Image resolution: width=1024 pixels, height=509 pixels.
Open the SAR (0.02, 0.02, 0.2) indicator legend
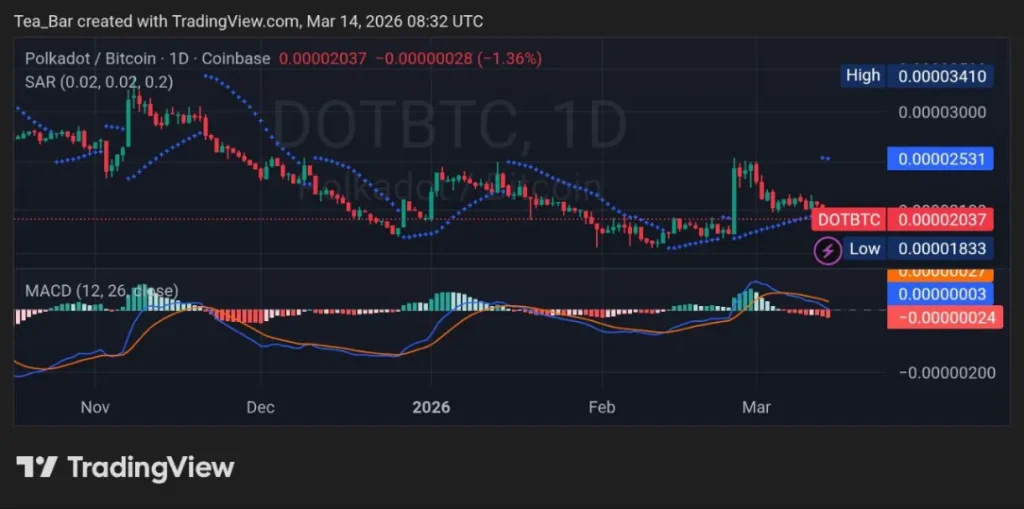(98, 82)
